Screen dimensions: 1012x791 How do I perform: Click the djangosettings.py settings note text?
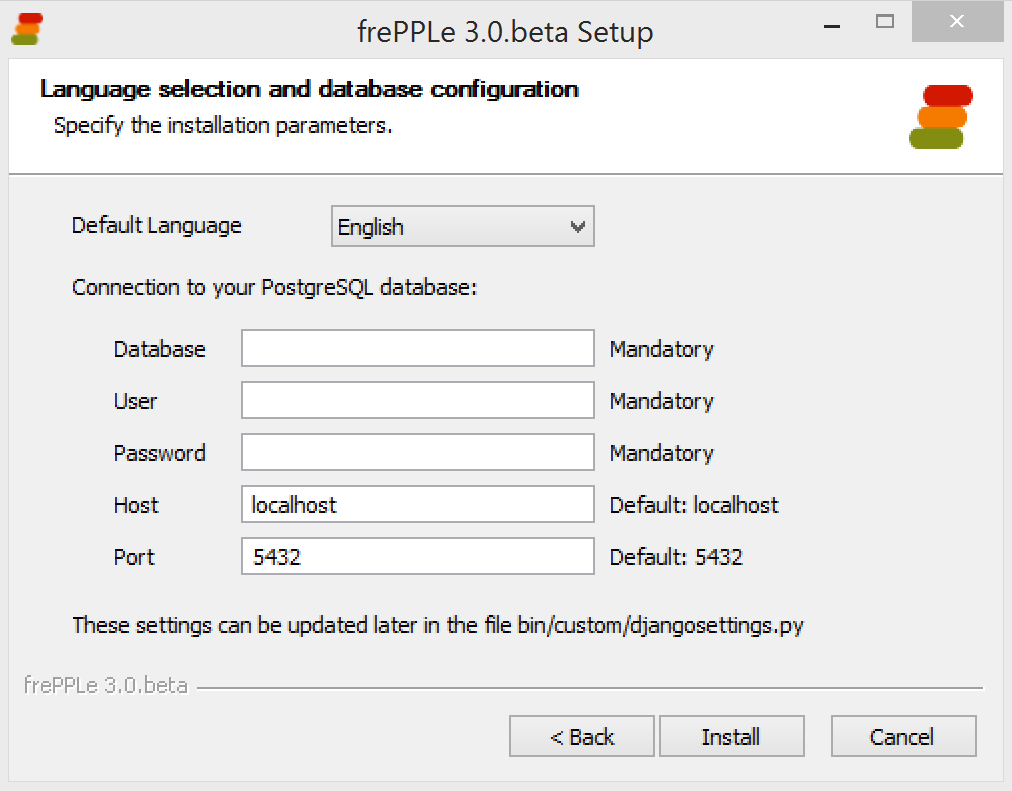point(438,626)
